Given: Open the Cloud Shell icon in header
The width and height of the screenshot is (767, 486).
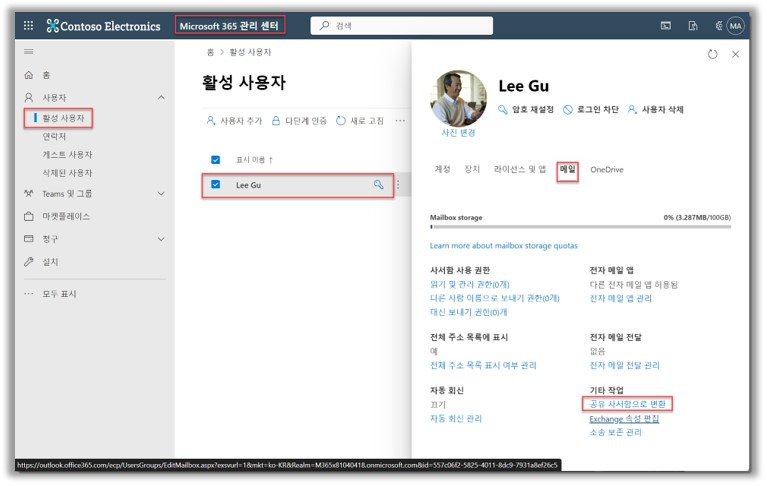Looking at the screenshot, I should click(666, 25).
